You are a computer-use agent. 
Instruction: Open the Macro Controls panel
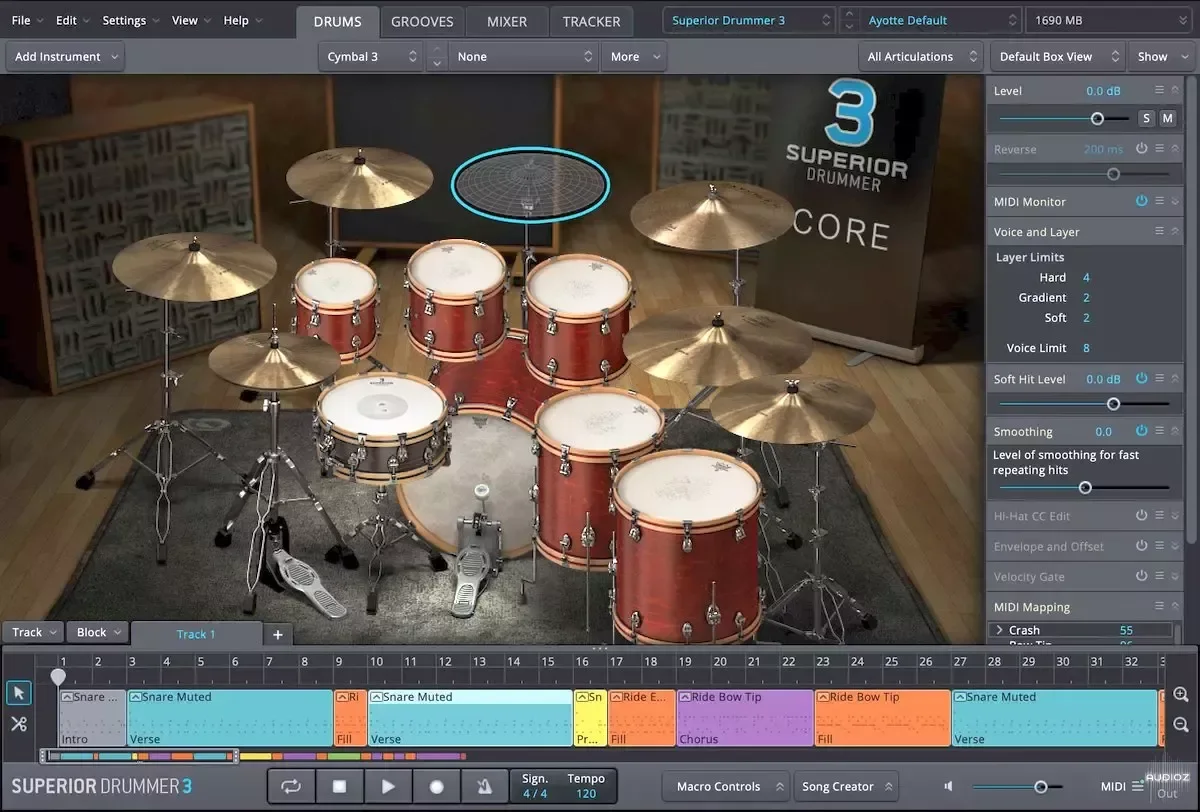(x=726, y=786)
